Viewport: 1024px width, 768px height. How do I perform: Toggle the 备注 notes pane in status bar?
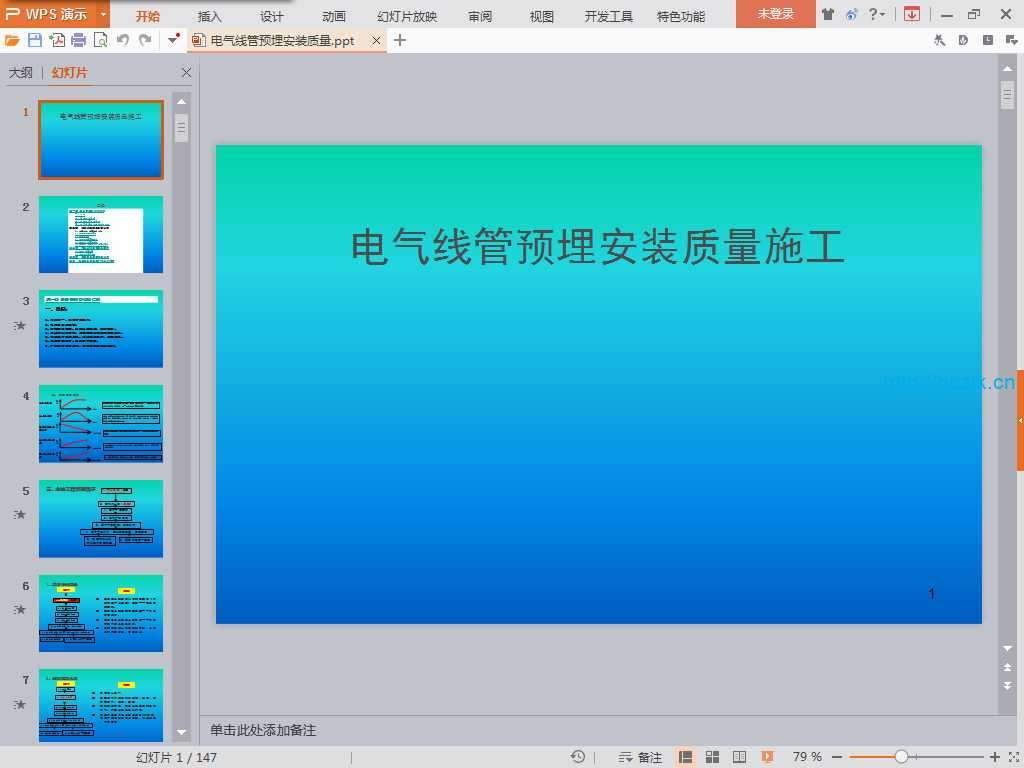point(640,757)
